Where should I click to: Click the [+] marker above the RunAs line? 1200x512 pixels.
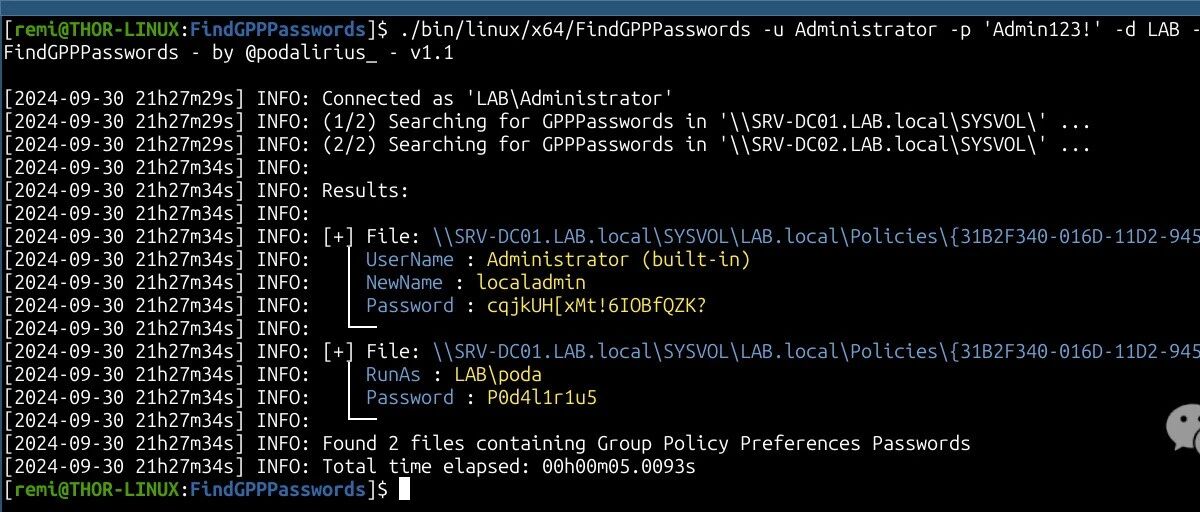[x=338, y=352]
